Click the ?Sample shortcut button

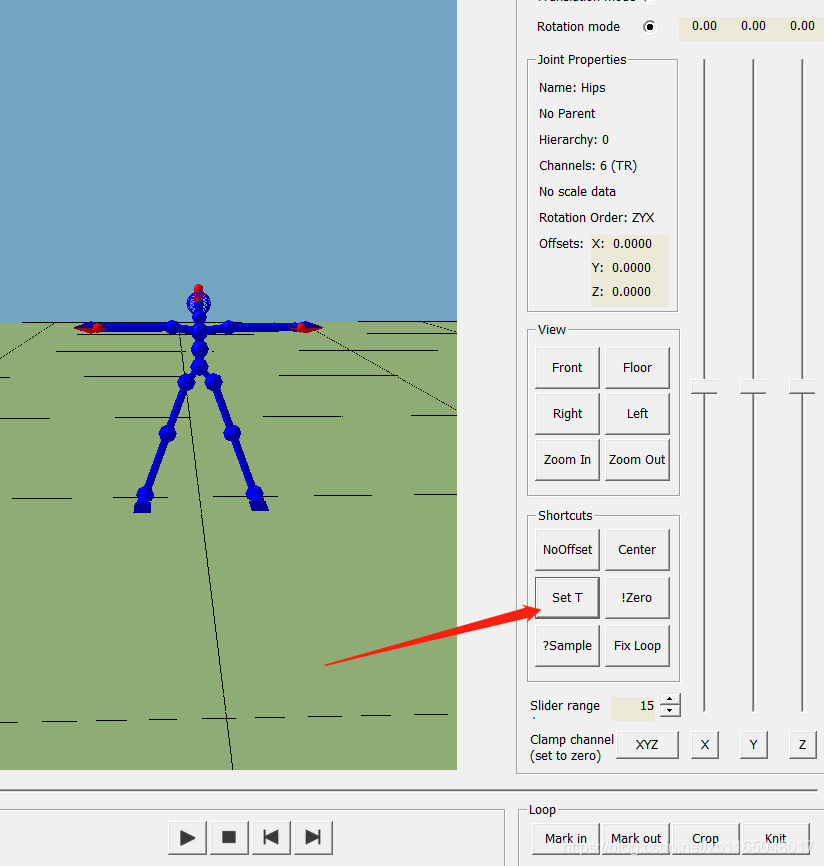tap(567, 646)
